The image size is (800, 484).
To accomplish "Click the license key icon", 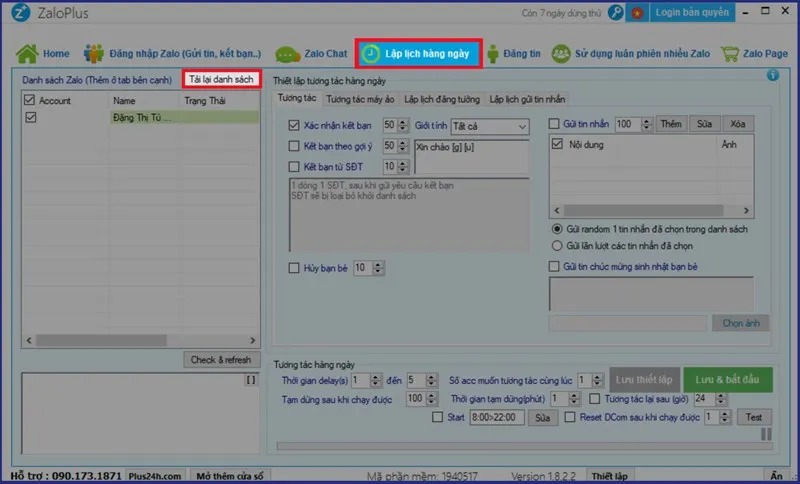I will pos(615,12).
